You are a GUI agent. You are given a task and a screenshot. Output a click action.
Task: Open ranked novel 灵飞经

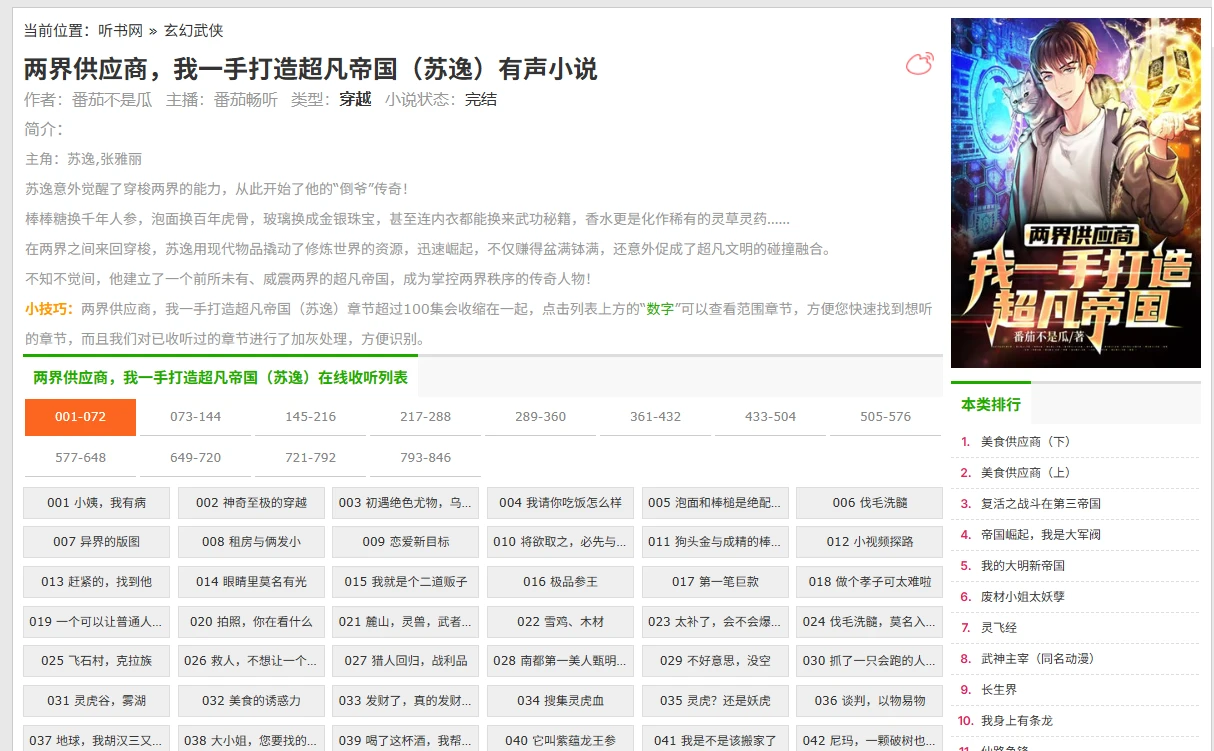coord(998,628)
